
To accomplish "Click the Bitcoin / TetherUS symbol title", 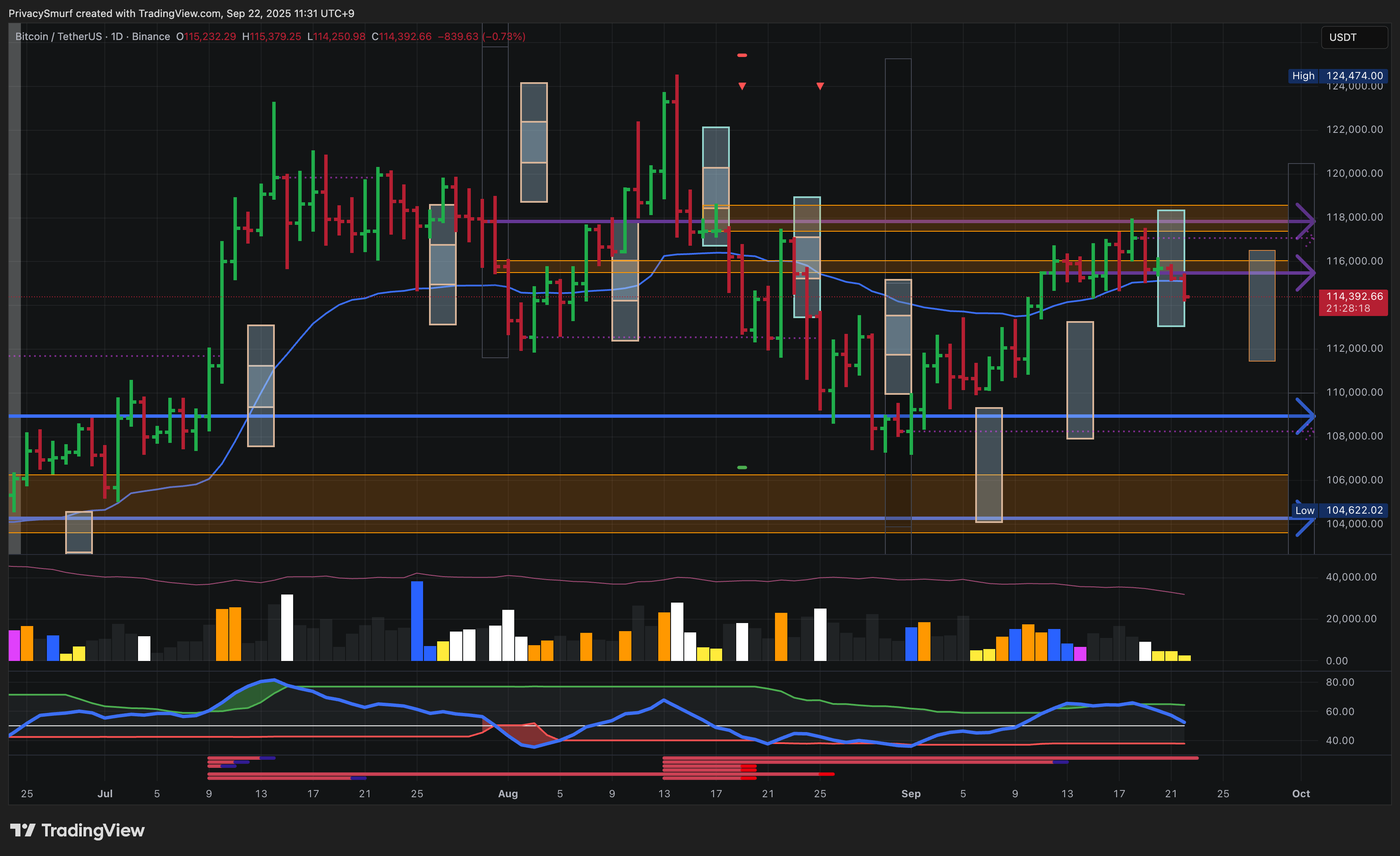I will [x=59, y=36].
